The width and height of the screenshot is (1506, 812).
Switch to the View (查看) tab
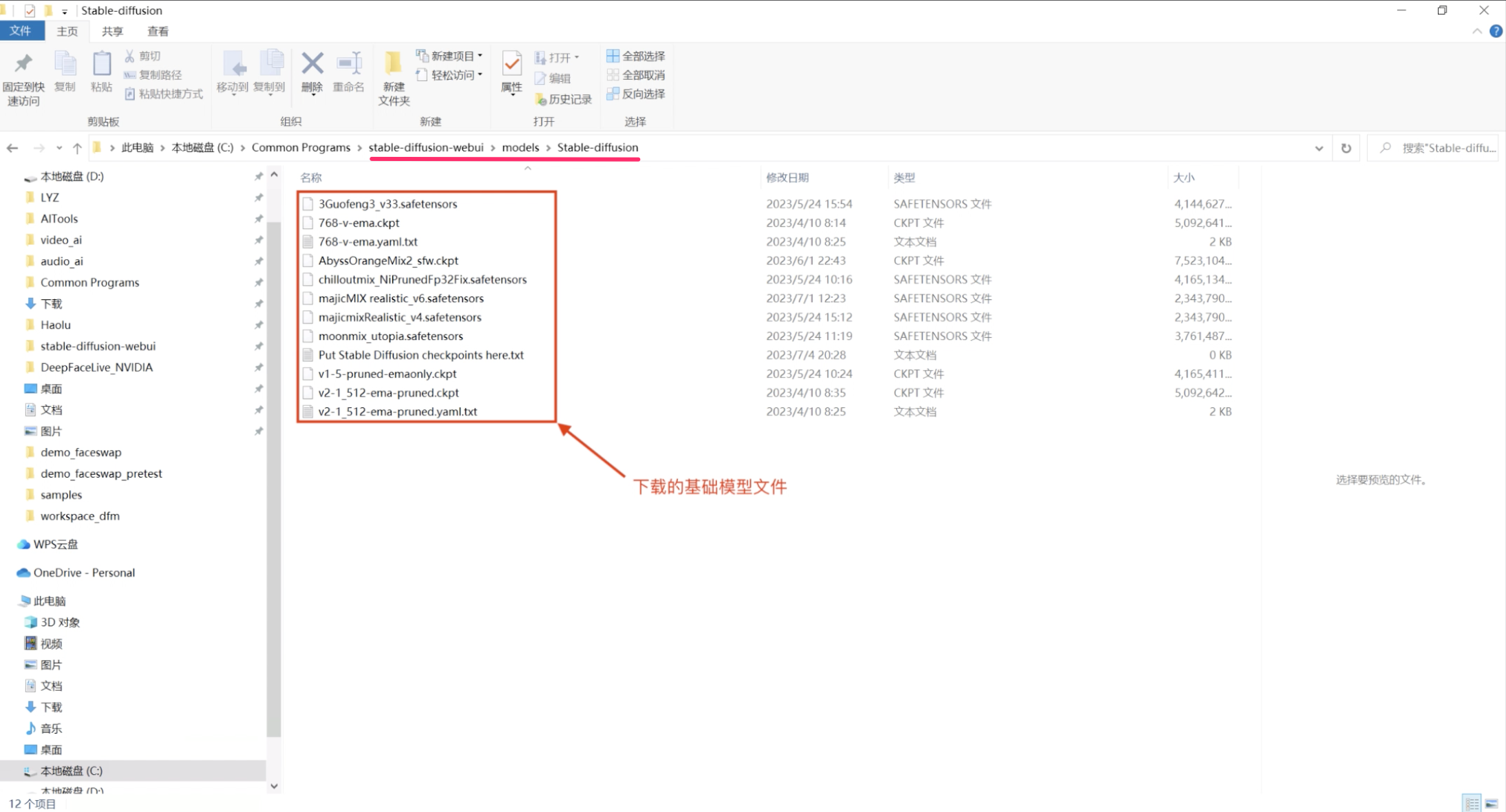point(158,31)
